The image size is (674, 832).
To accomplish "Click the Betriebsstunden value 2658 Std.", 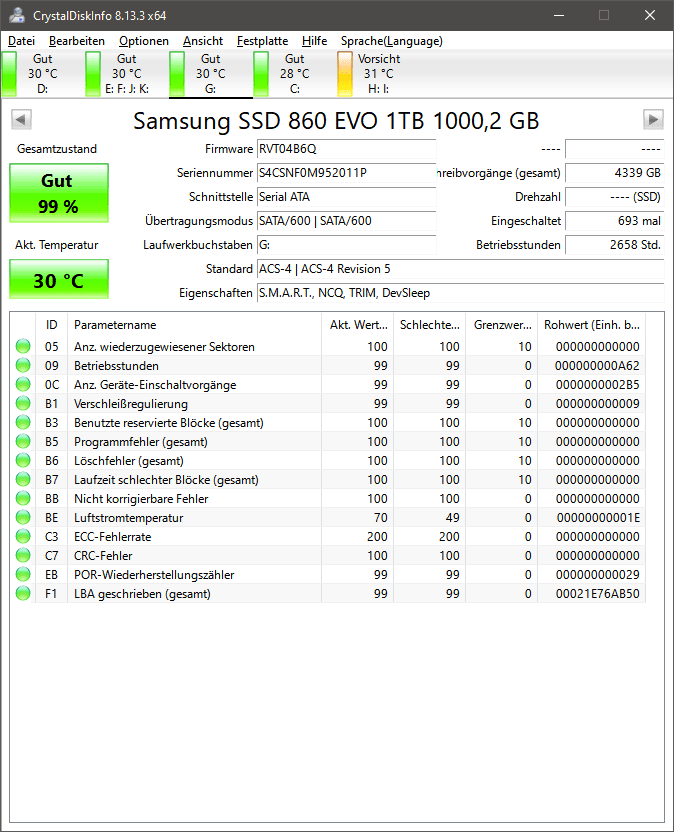I will [615, 245].
